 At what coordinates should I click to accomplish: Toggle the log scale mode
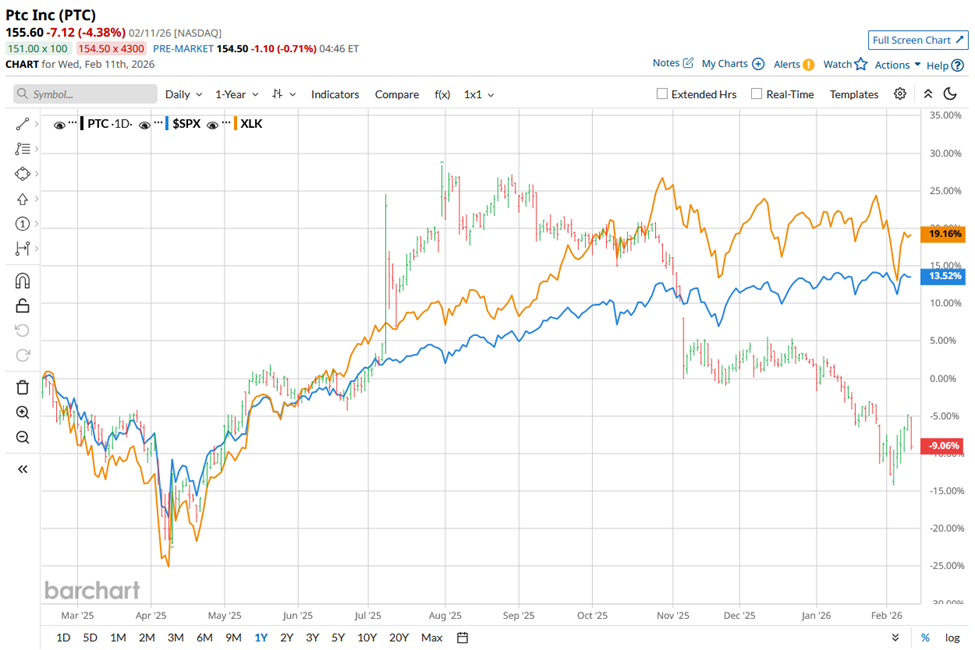click(x=952, y=638)
